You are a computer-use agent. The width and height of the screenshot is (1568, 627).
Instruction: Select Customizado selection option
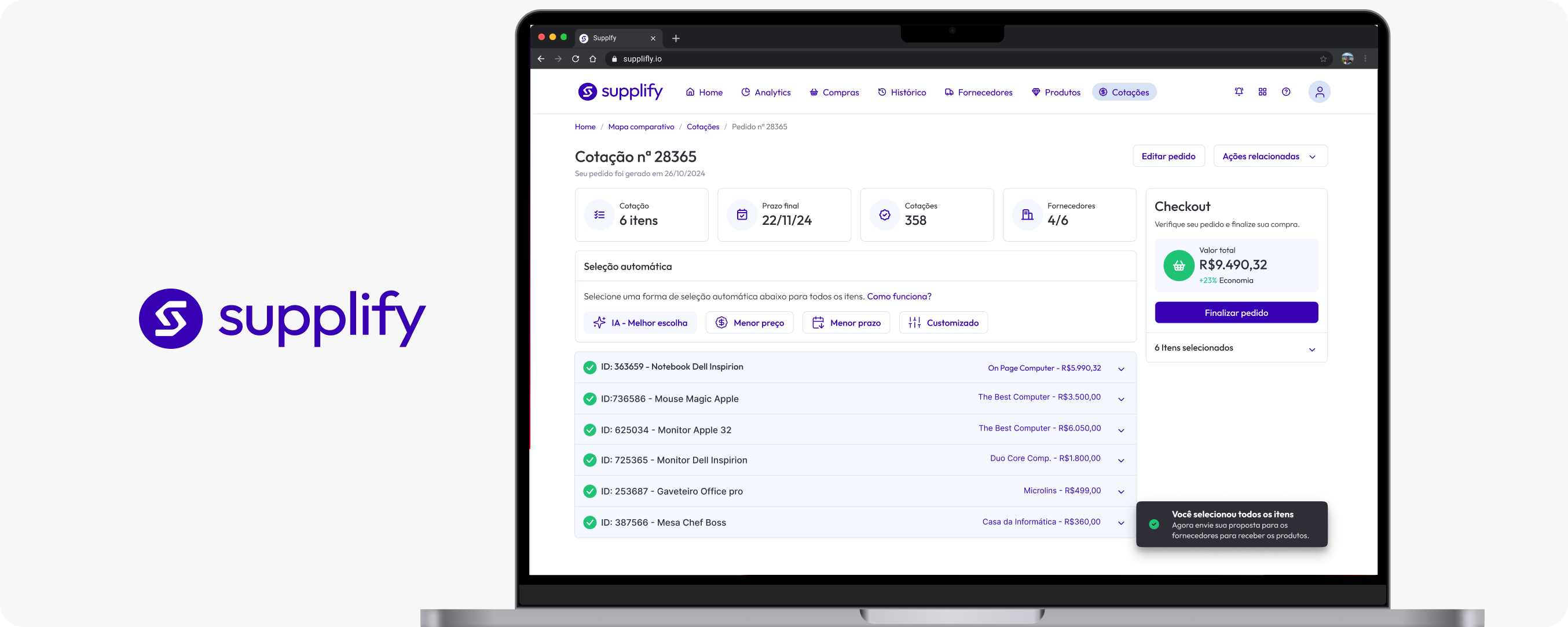click(943, 322)
